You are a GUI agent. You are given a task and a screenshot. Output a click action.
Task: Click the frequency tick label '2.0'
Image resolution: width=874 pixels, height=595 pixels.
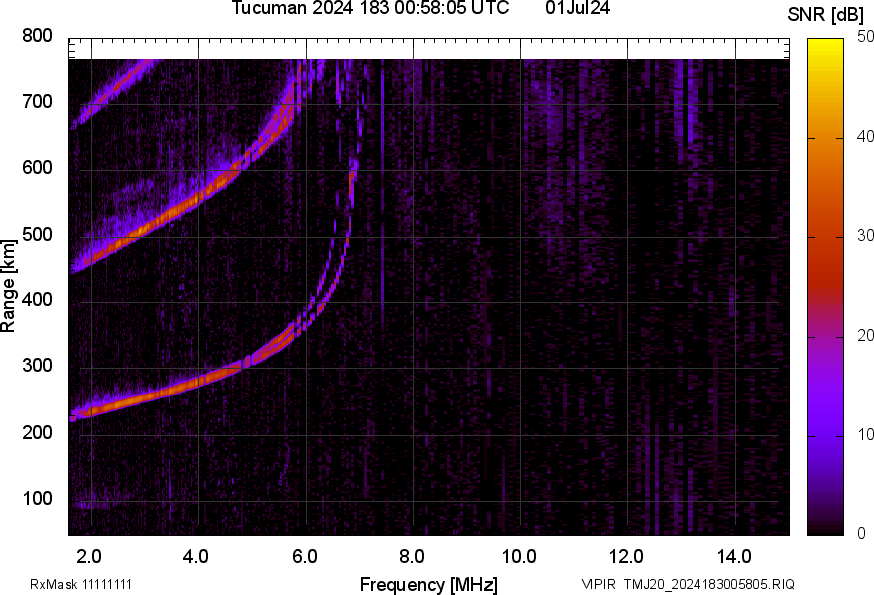(x=89, y=557)
